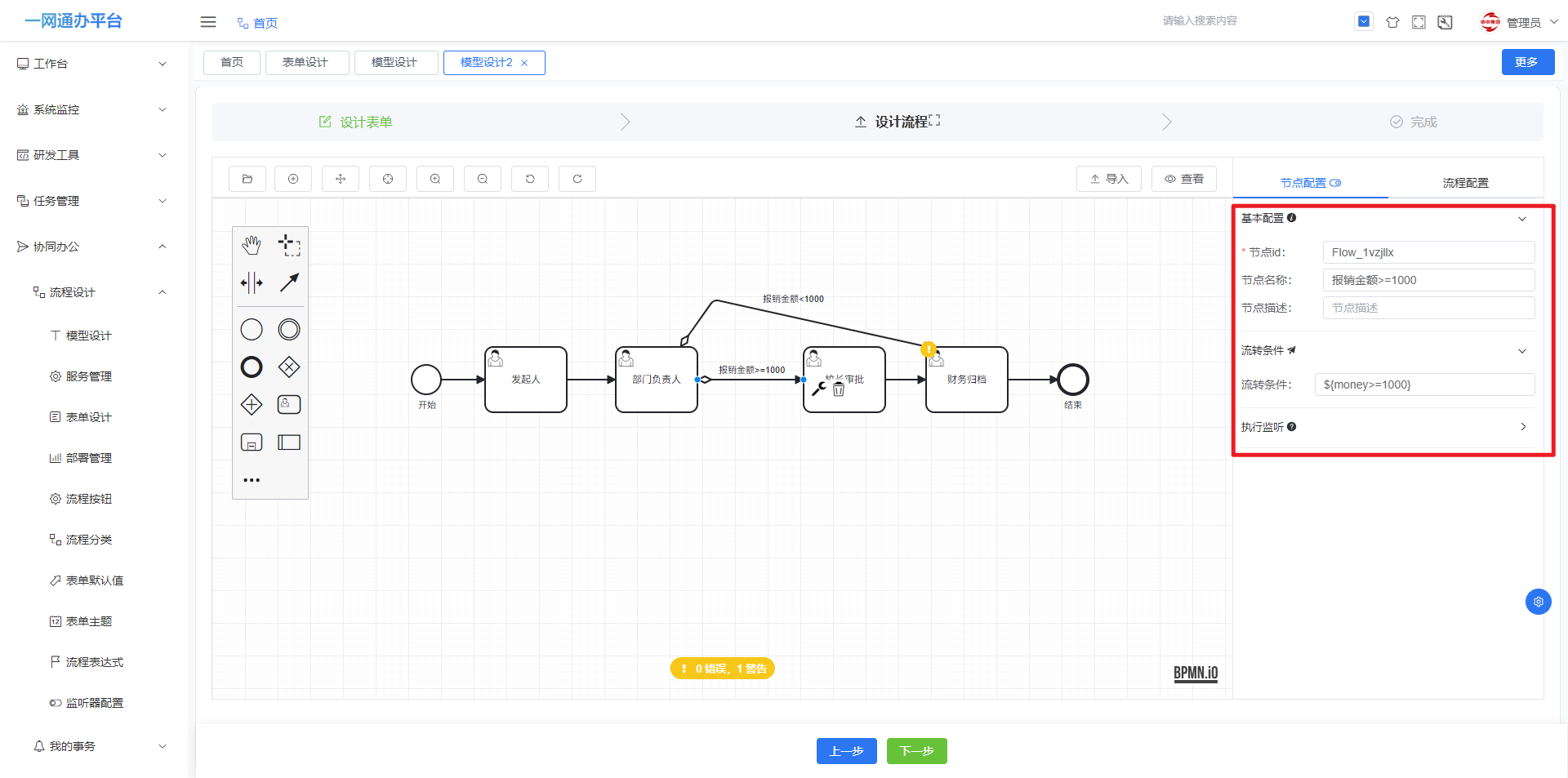Image resolution: width=1568 pixels, height=778 pixels.
Task: Switch to the 流程配置 tab
Action: click(x=1465, y=183)
